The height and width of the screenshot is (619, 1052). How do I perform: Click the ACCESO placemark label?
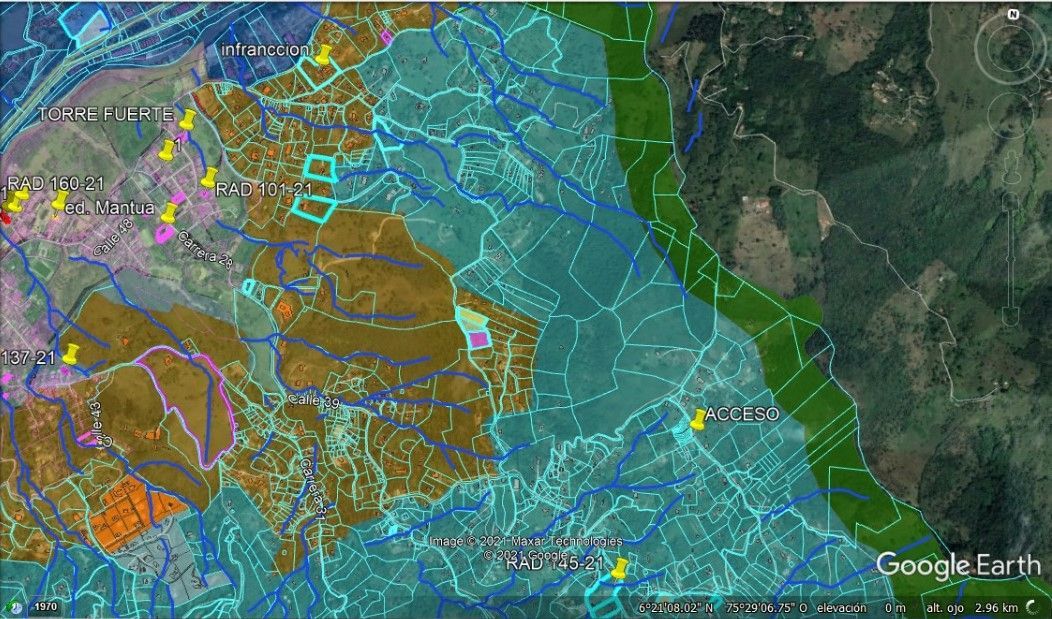pos(743,414)
